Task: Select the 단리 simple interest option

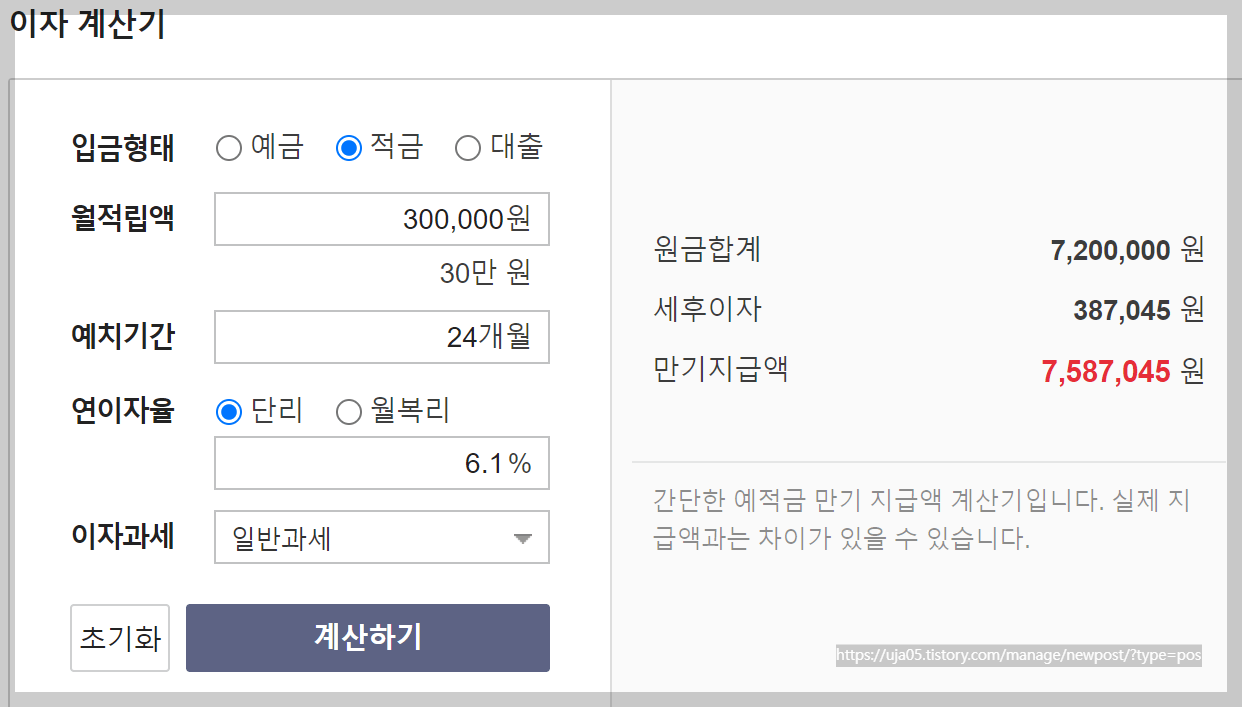Action: 229,412
